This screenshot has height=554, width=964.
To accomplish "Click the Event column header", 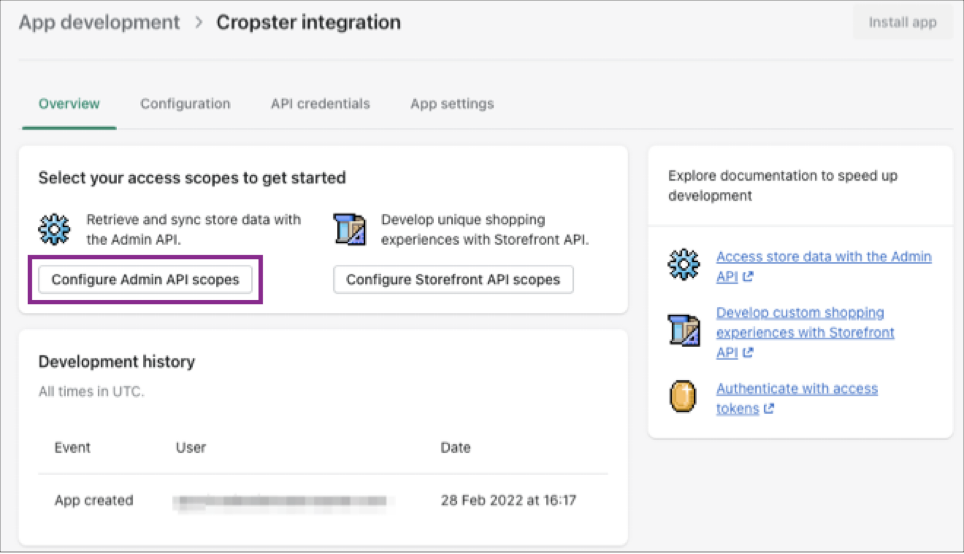I will point(73,448).
